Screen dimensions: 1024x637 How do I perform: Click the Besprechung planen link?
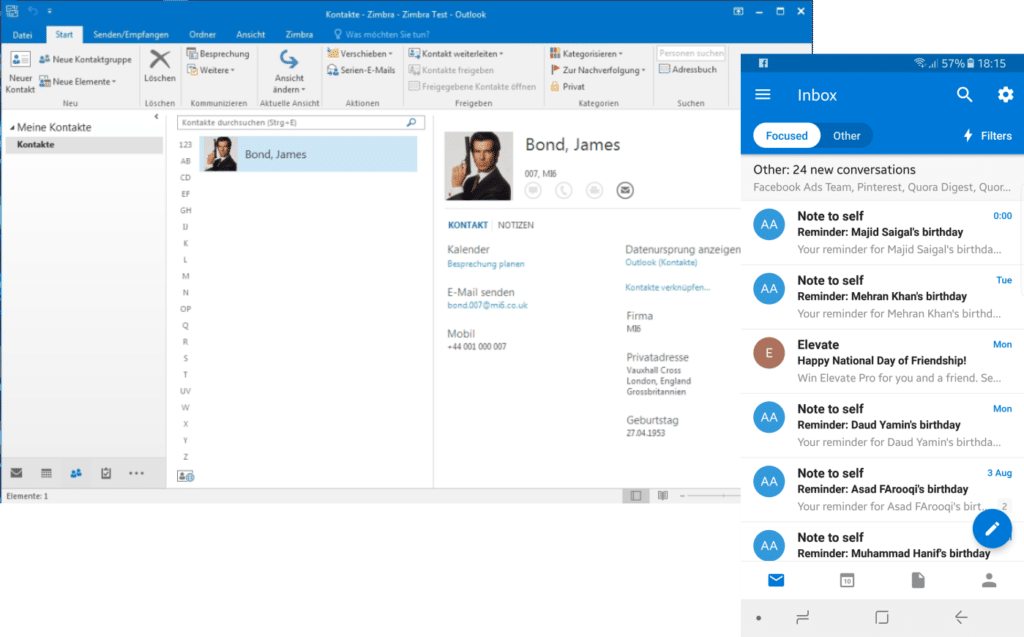[486, 264]
